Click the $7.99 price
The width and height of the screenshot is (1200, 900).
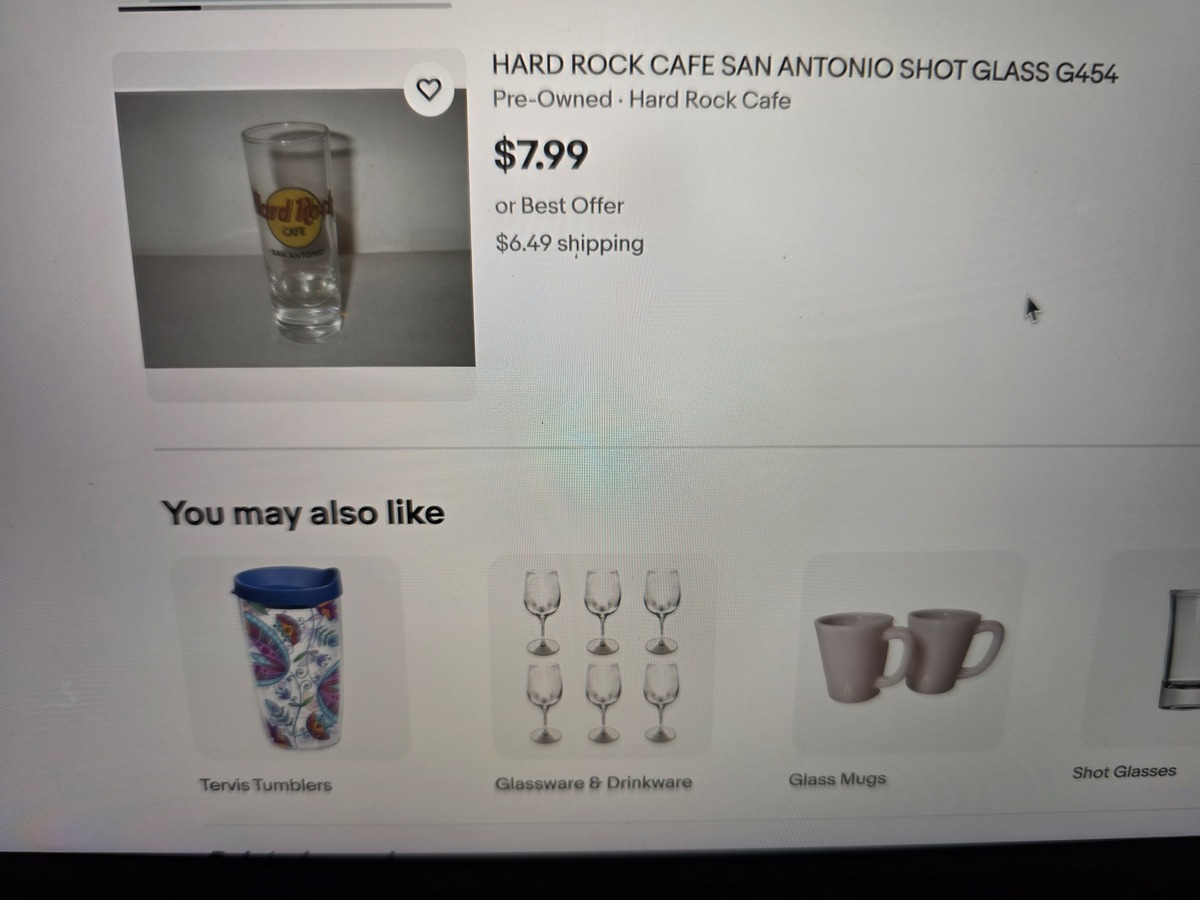click(541, 154)
